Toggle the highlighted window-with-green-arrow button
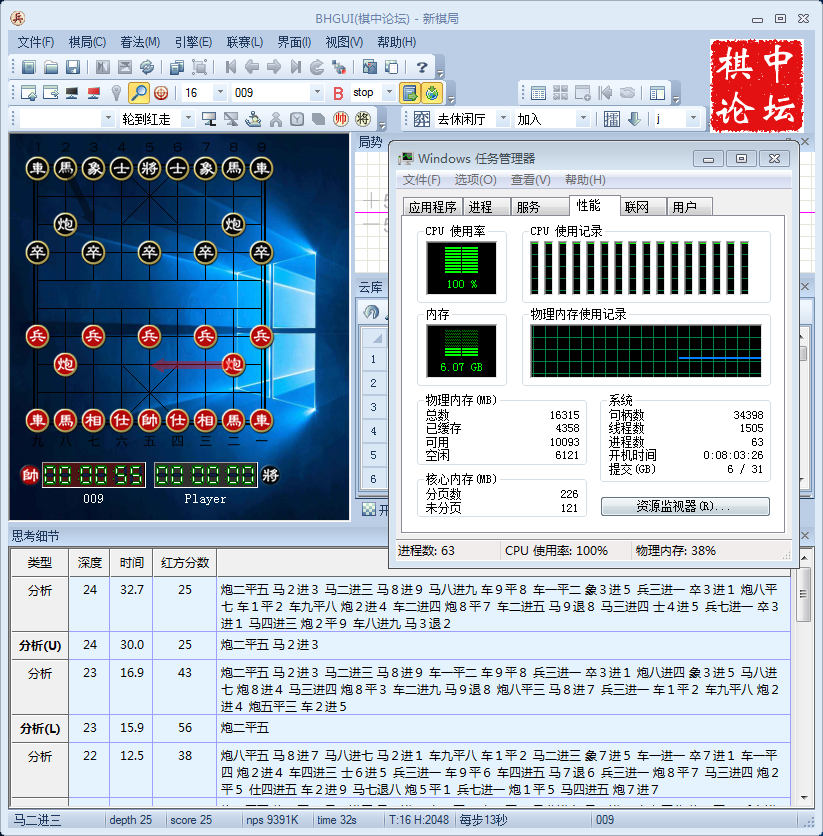 (x=410, y=93)
